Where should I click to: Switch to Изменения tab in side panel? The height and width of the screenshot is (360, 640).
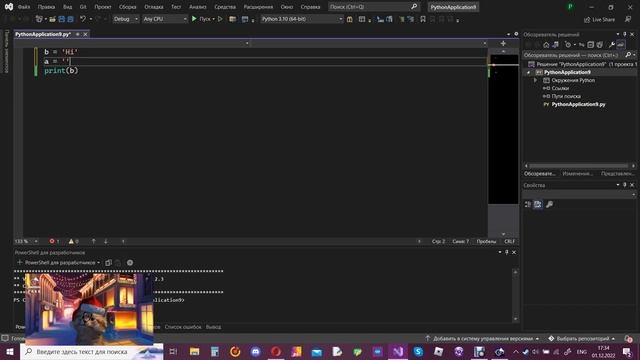(578, 174)
